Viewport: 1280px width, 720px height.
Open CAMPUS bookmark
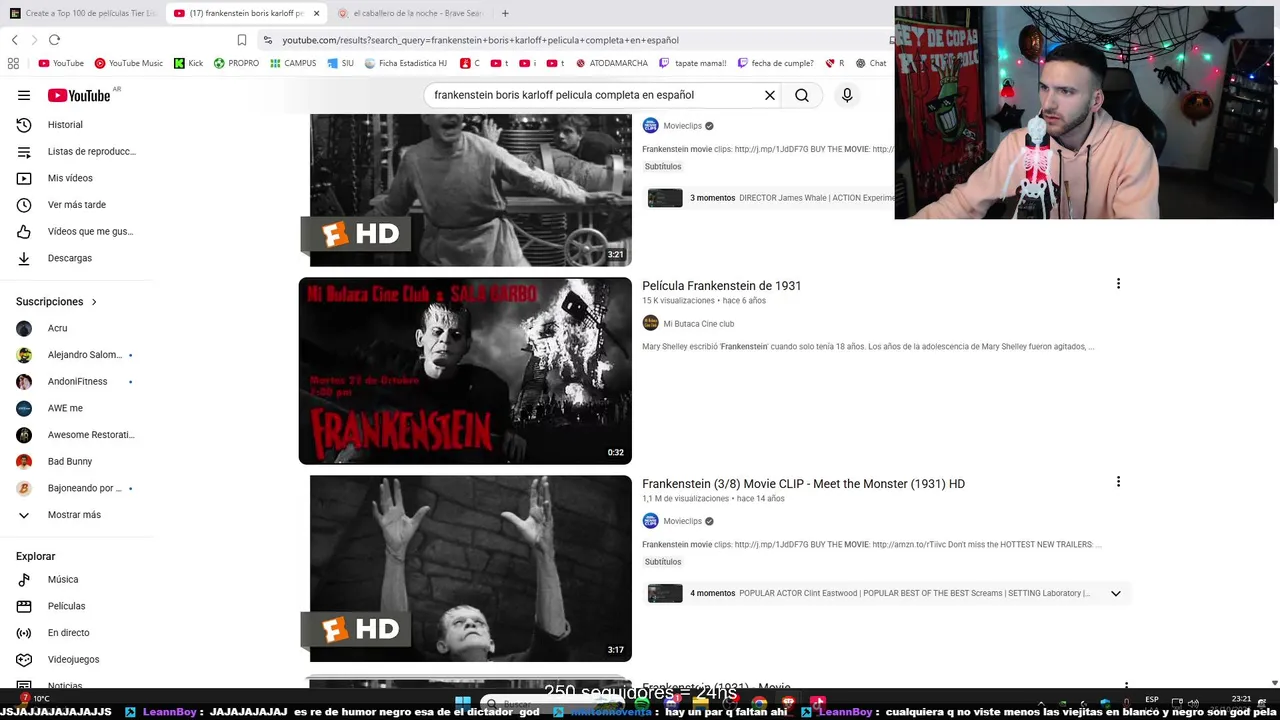coord(293,63)
